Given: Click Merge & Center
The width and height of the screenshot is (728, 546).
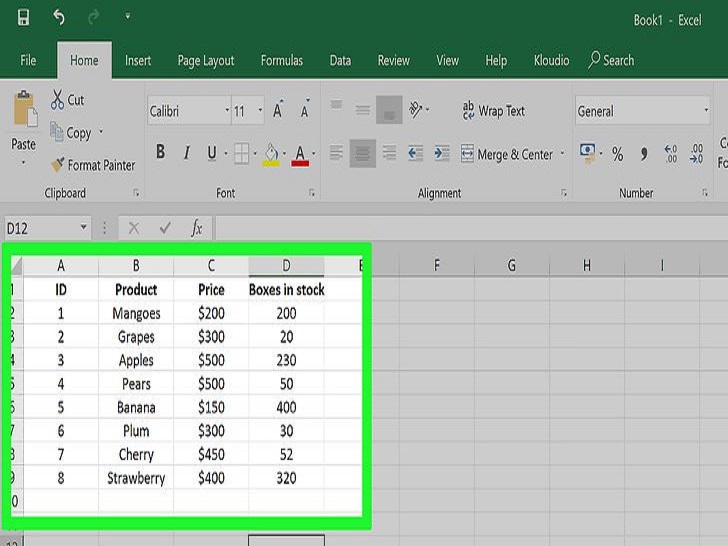Looking at the screenshot, I should tap(507, 154).
